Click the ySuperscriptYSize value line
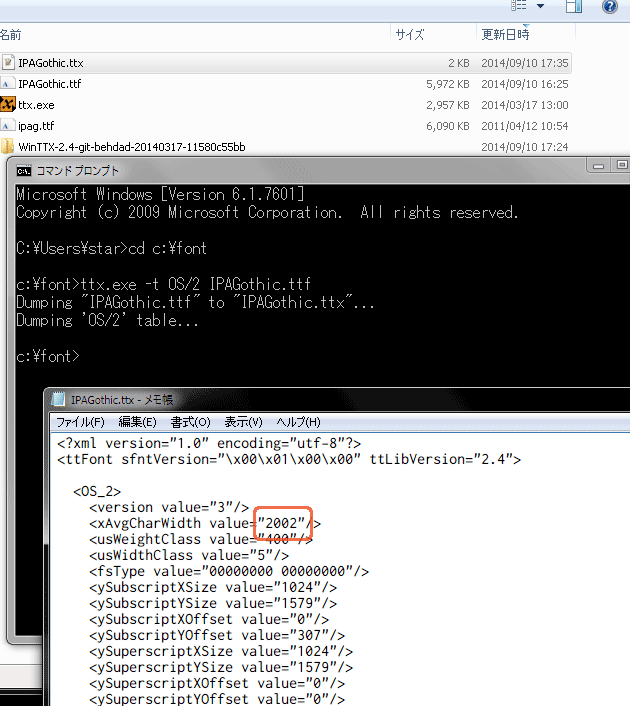The width and height of the screenshot is (630, 706). click(221, 667)
